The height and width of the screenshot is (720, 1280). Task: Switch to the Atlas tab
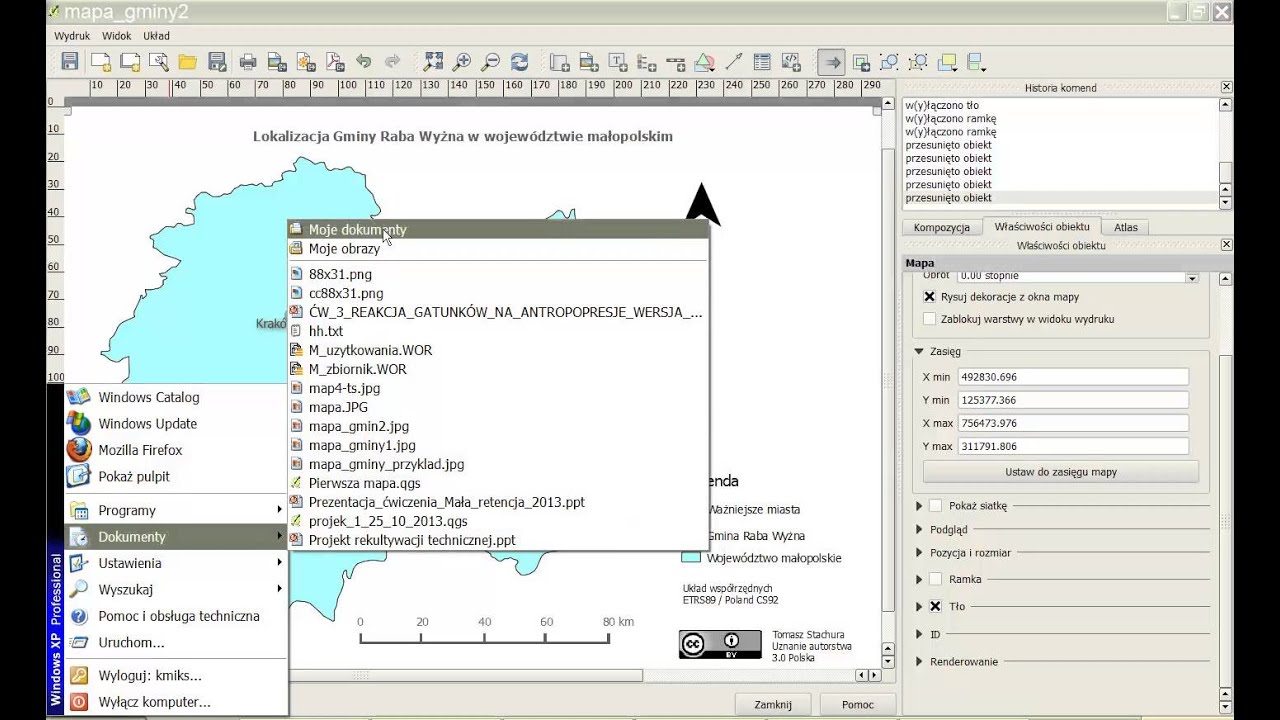[x=1126, y=227]
